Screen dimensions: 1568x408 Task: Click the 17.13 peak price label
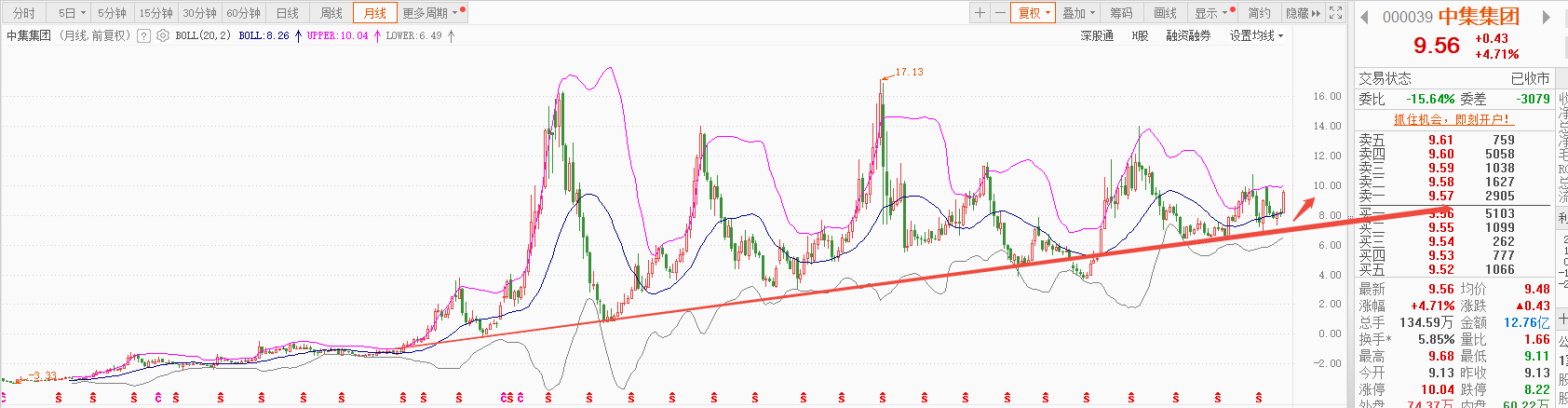click(x=909, y=72)
